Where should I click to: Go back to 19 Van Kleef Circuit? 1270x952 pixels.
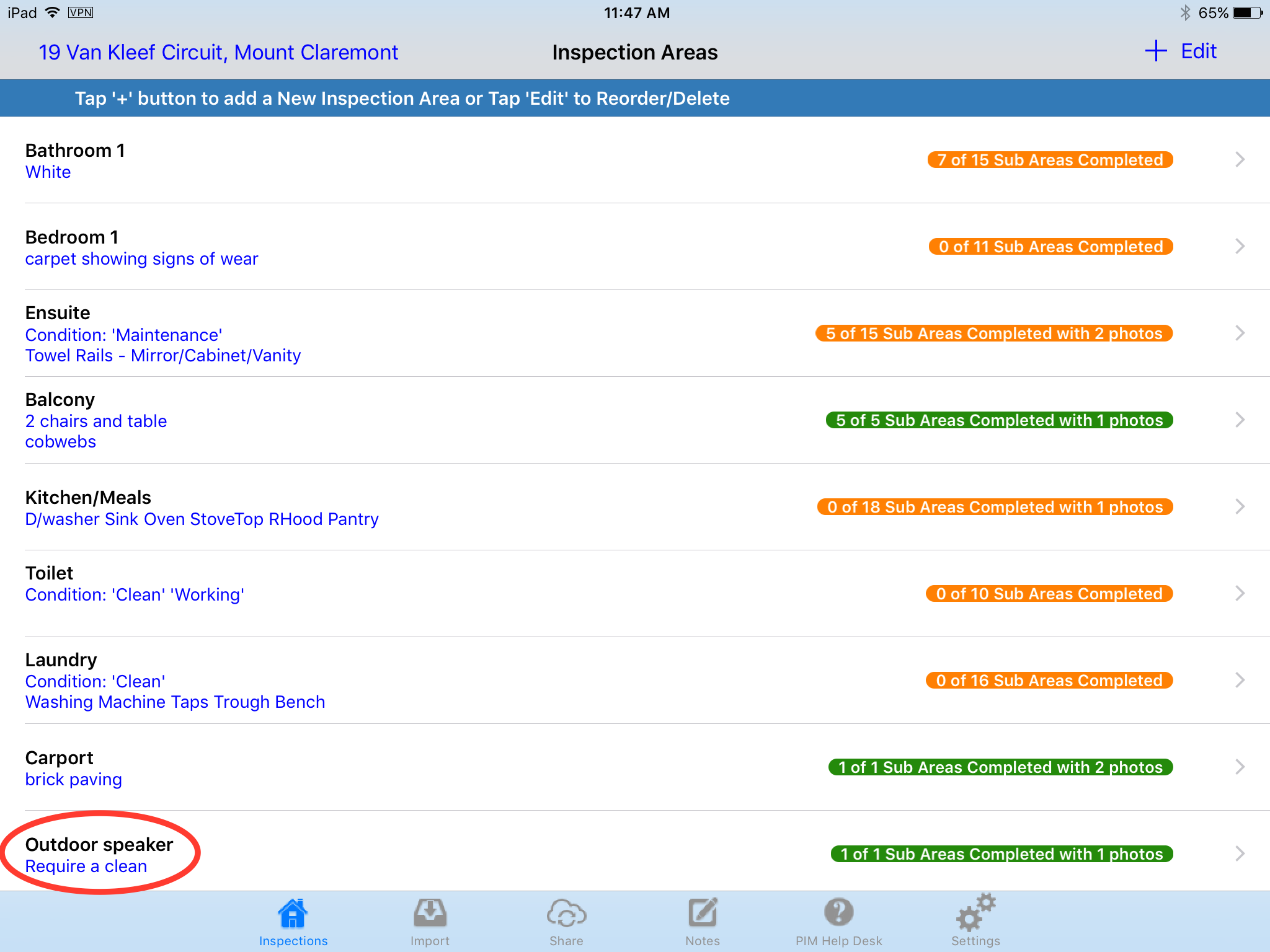point(218,53)
